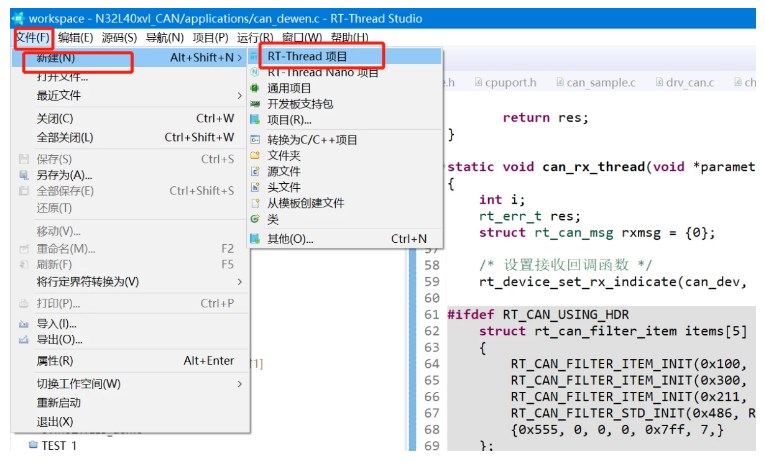The height and width of the screenshot is (466, 765).
Task: Click the RT-Thread Studio title bar logo
Action: (19, 19)
